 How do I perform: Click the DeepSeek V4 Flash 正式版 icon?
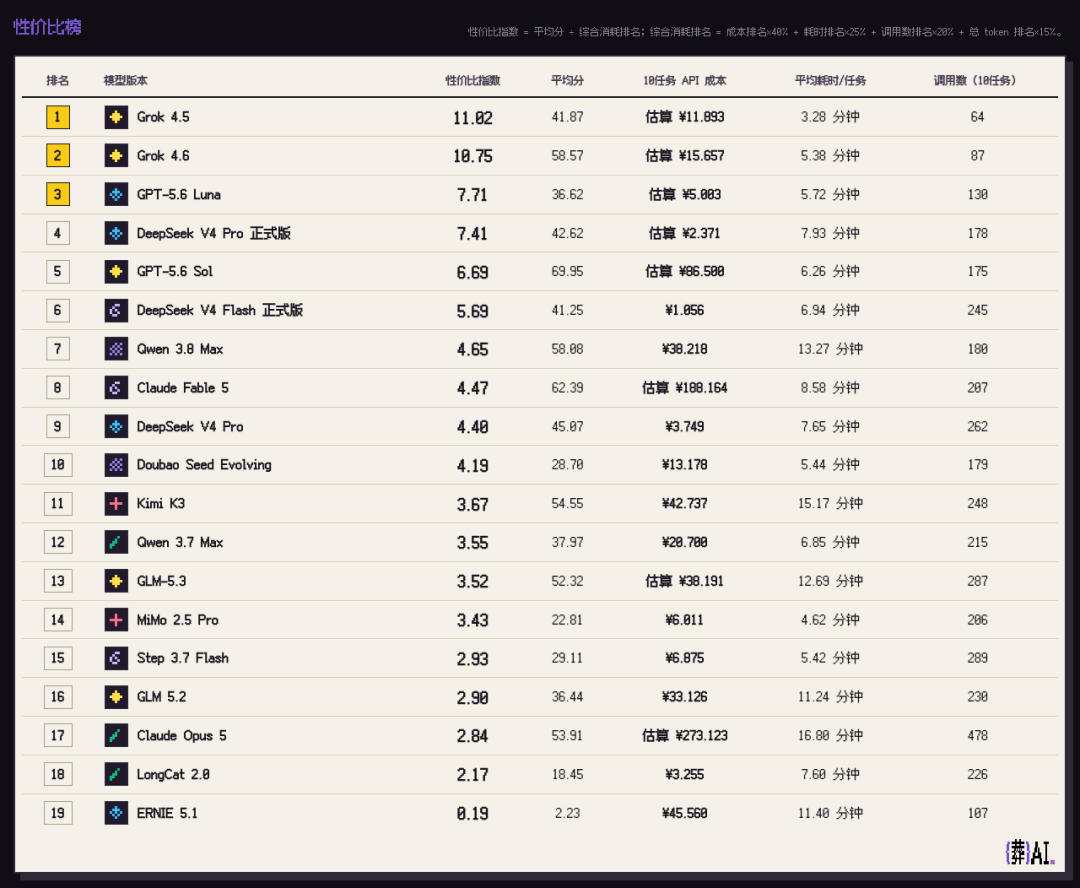116,311
